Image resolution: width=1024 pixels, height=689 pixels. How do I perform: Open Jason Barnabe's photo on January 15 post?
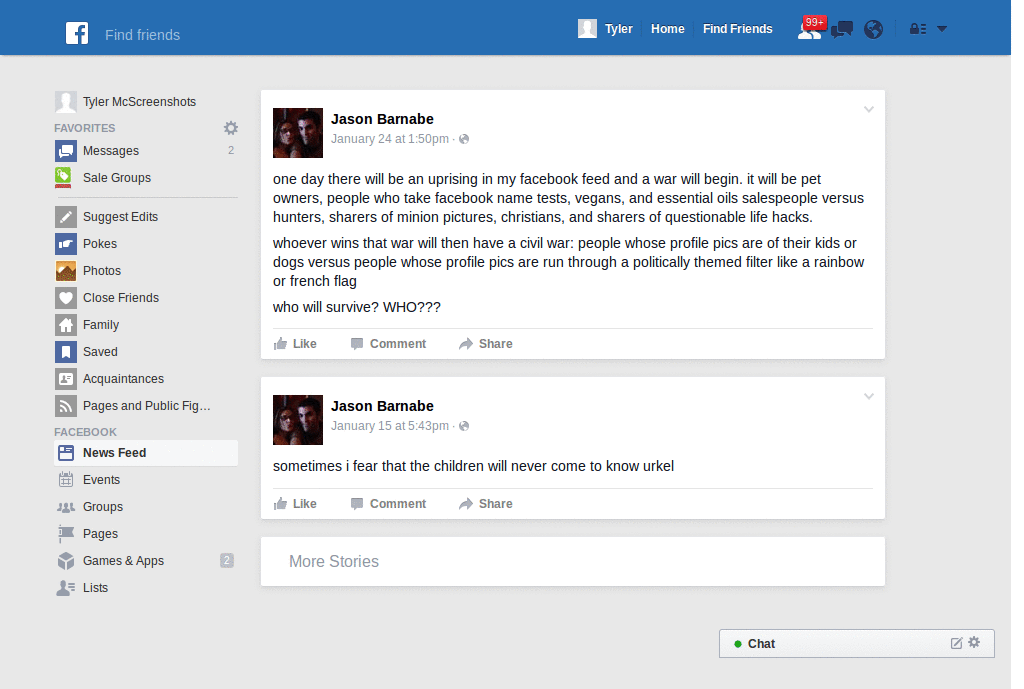298,420
